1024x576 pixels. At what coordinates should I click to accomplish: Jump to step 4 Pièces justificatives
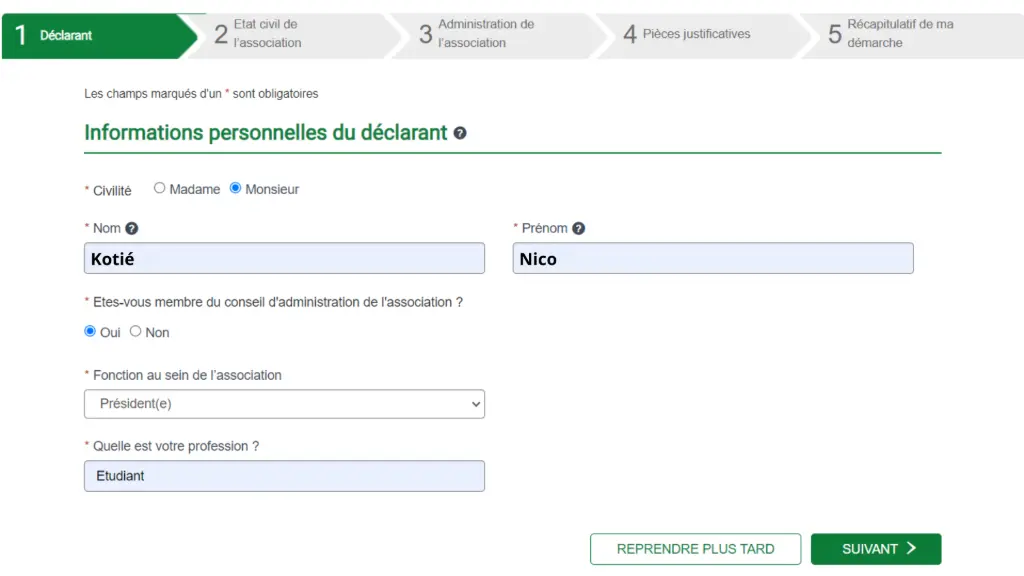695,34
